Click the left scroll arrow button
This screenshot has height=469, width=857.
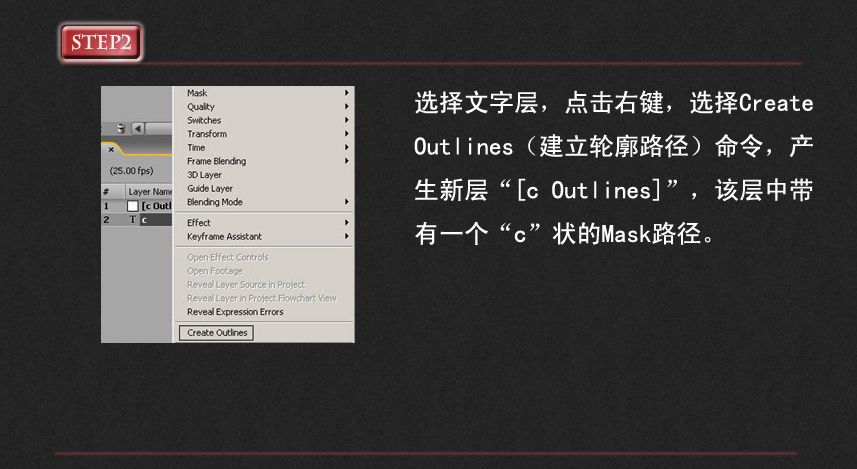pos(138,128)
